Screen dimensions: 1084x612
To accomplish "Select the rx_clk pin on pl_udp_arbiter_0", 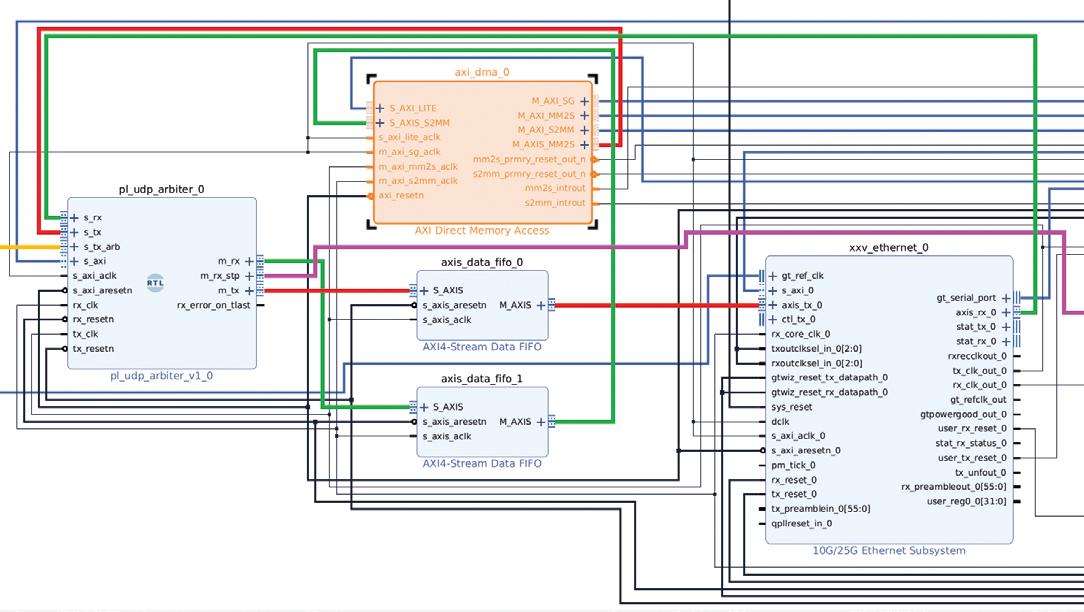I will click(x=86, y=305).
